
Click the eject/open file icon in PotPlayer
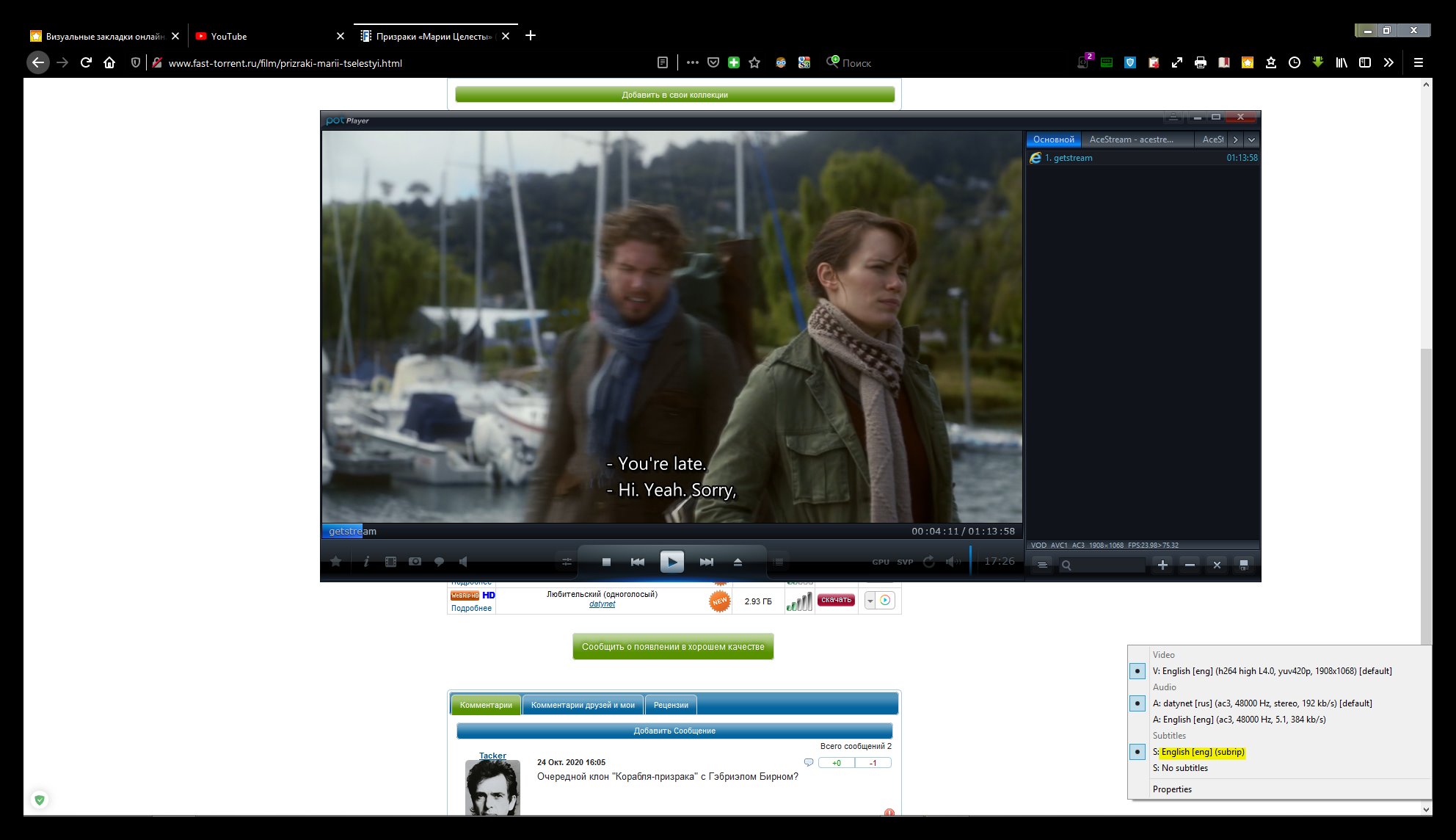pyautogui.click(x=738, y=562)
